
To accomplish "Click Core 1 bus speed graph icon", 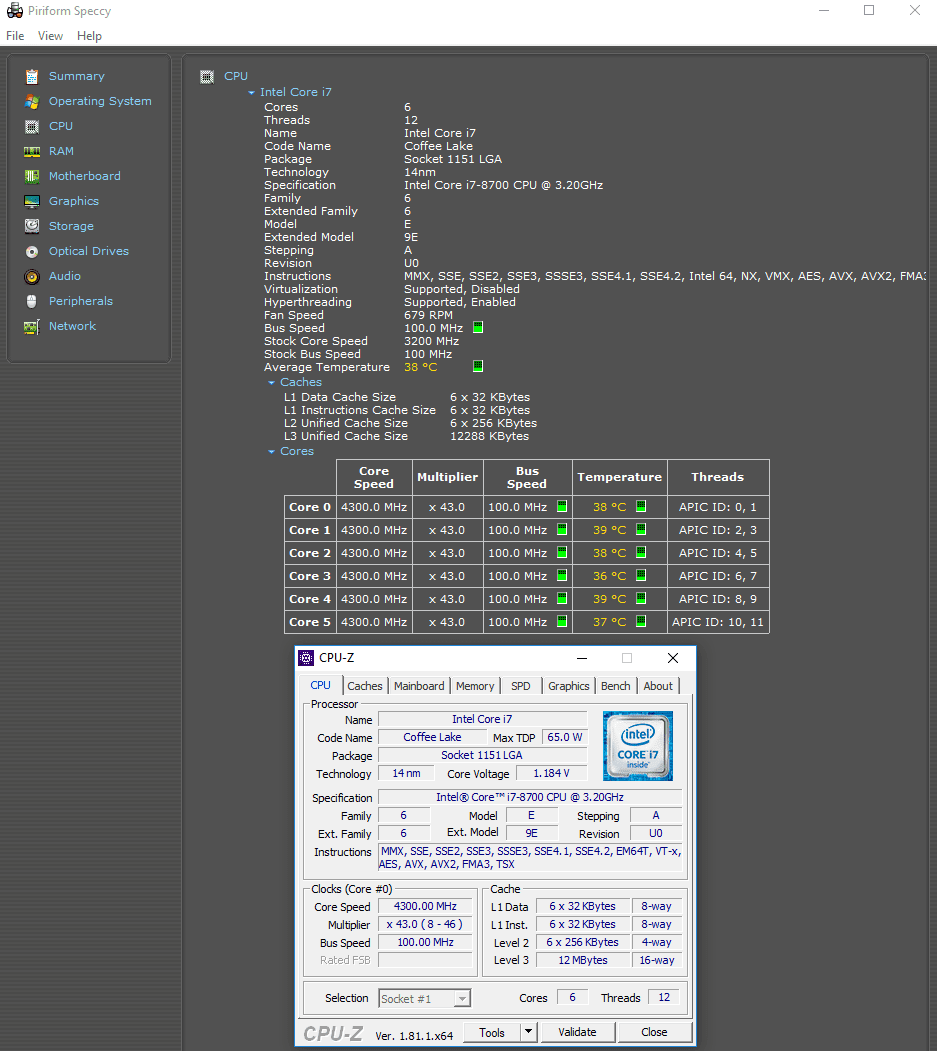I will [x=562, y=529].
